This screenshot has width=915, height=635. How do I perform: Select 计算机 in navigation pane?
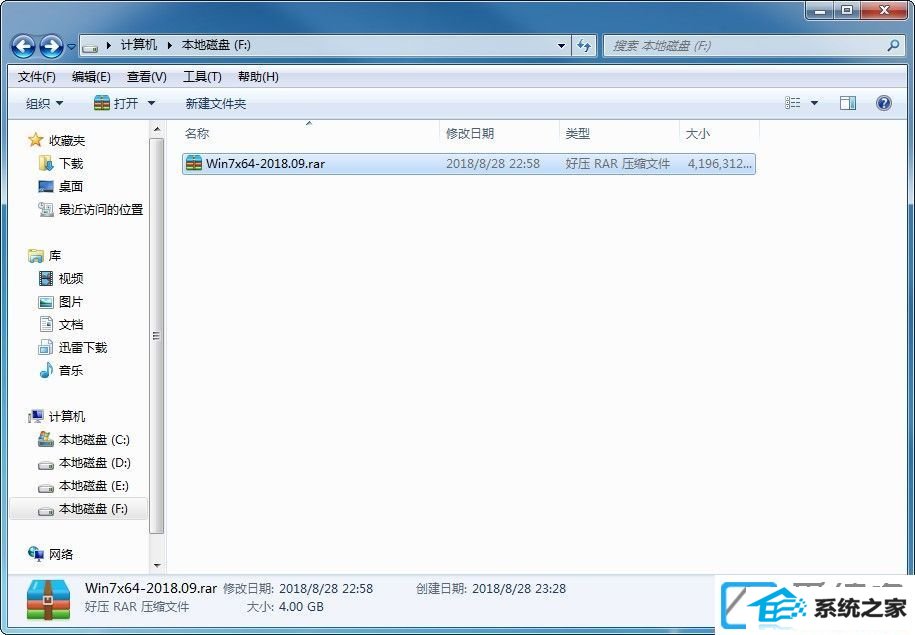pyautogui.click(x=67, y=416)
